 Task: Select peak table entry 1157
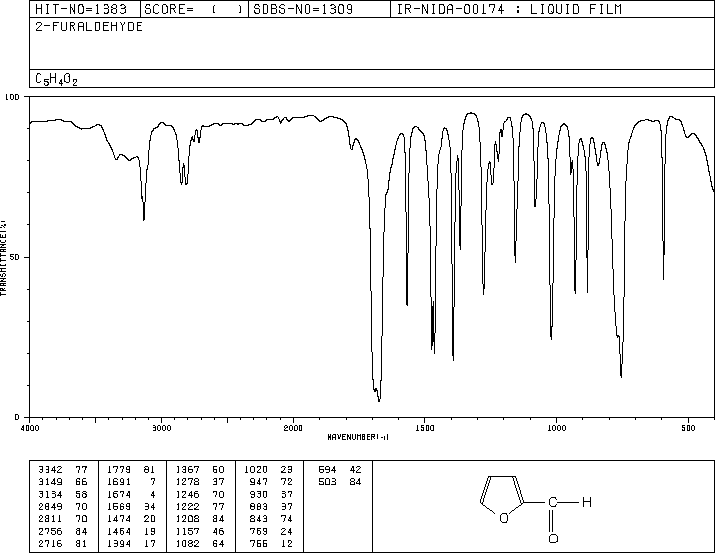click(x=188, y=532)
